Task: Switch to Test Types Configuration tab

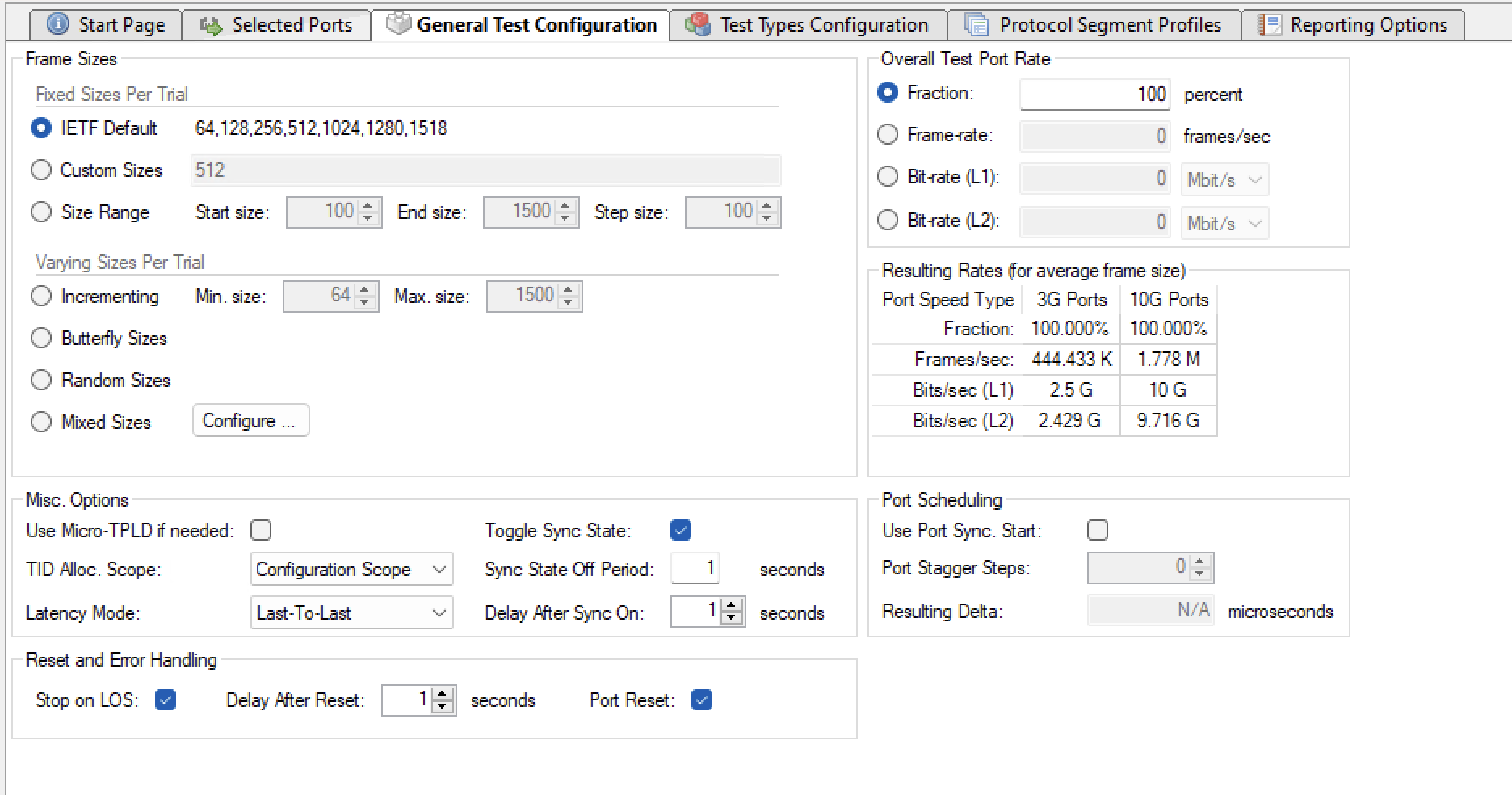Action: coord(808,25)
